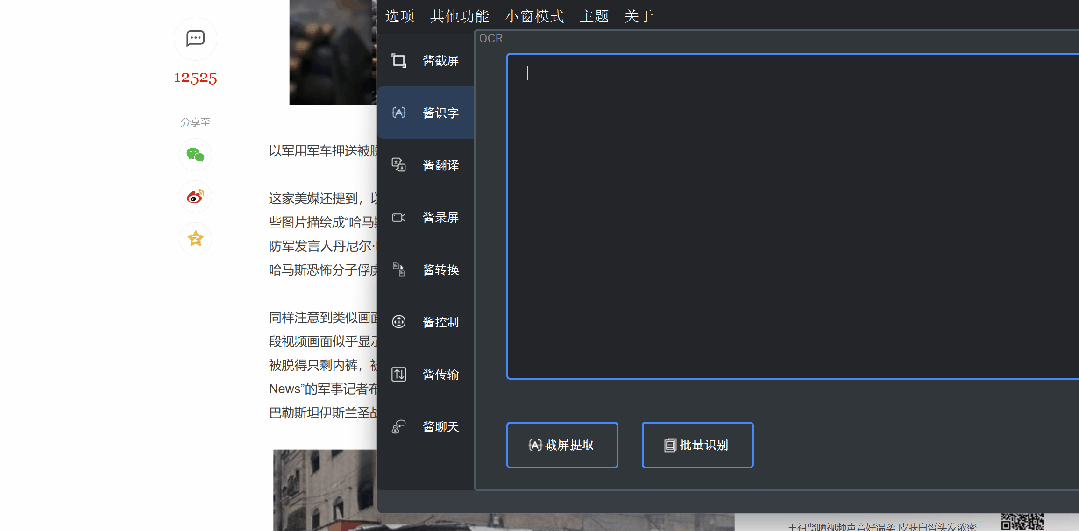
Task: Open the 选项 menu
Action: point(400,16)
